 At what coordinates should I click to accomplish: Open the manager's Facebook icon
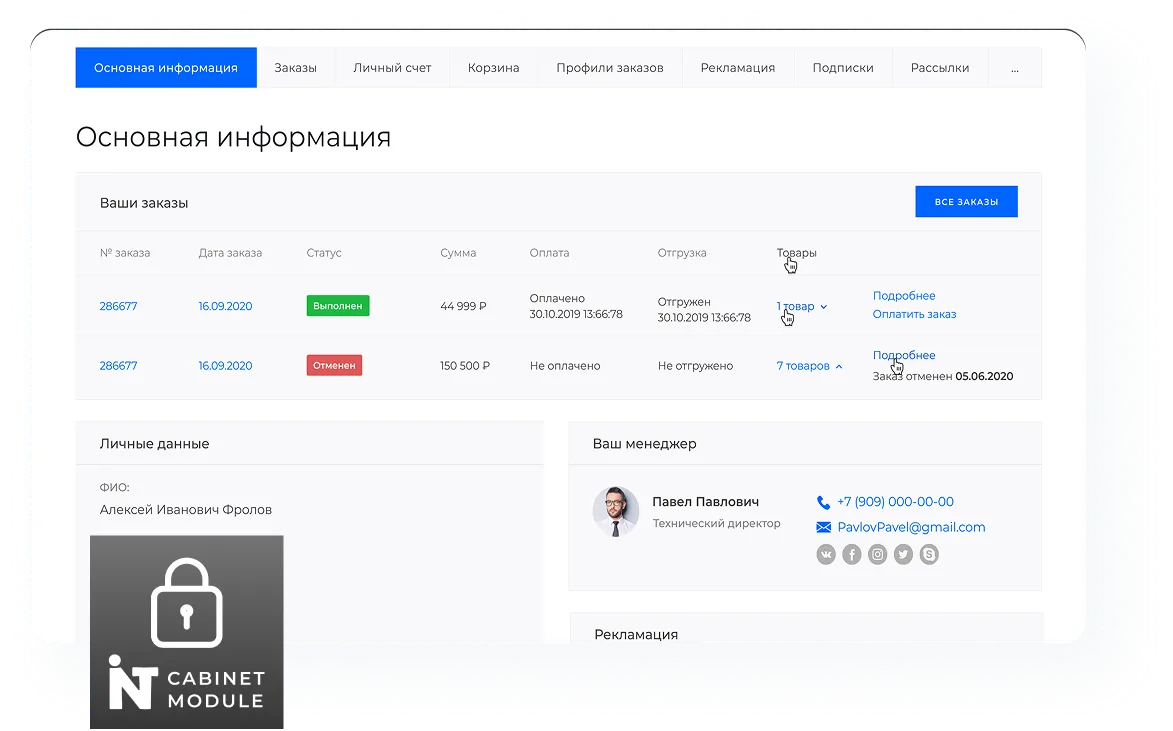852,554
